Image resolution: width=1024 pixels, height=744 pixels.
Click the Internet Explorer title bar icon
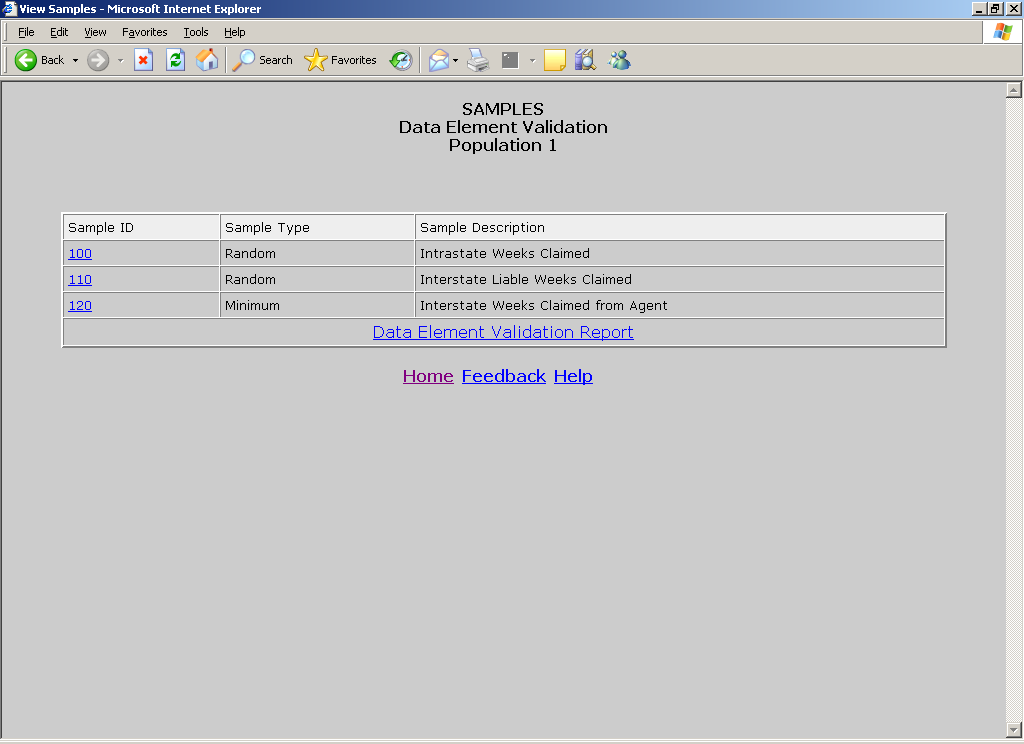point(9,8)
